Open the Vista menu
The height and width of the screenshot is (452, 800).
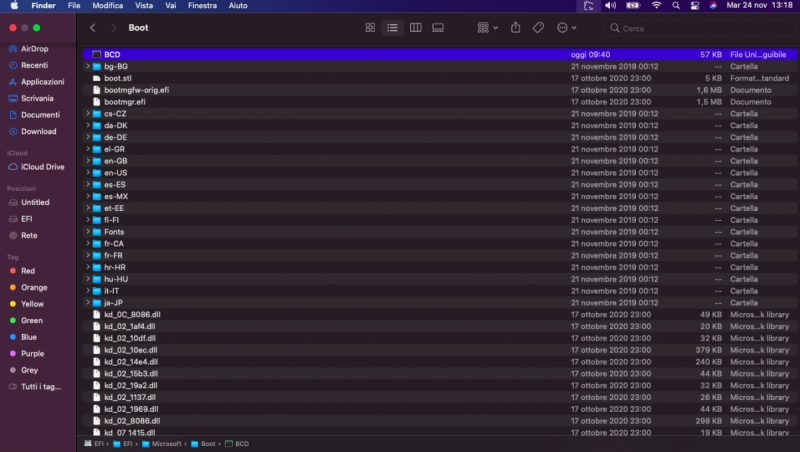(144, 6)
